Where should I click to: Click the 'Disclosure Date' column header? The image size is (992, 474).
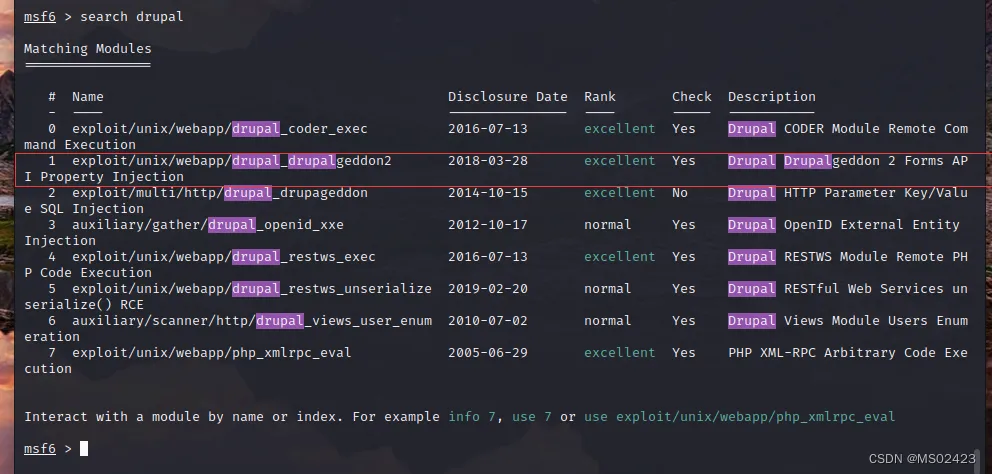point(507,97)
